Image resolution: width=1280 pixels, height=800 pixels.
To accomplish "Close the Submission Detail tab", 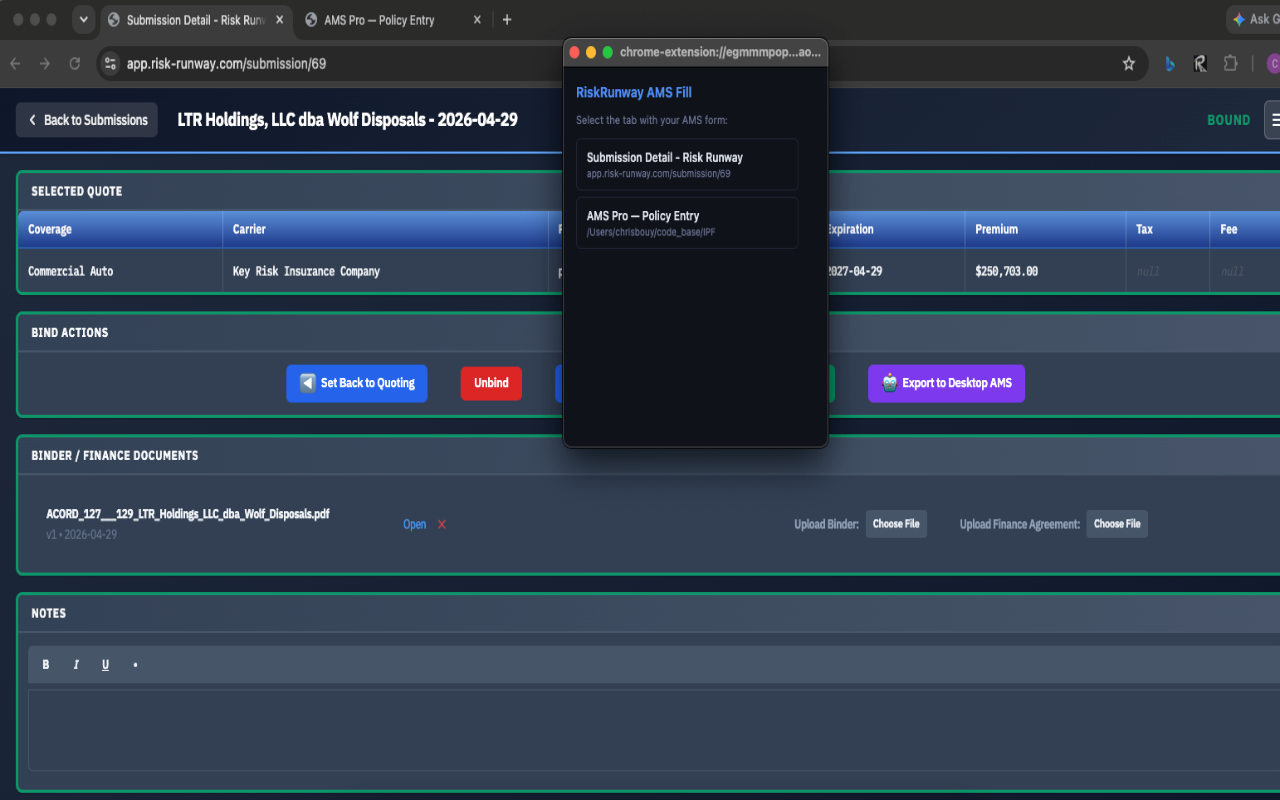I will pos(279,20).
